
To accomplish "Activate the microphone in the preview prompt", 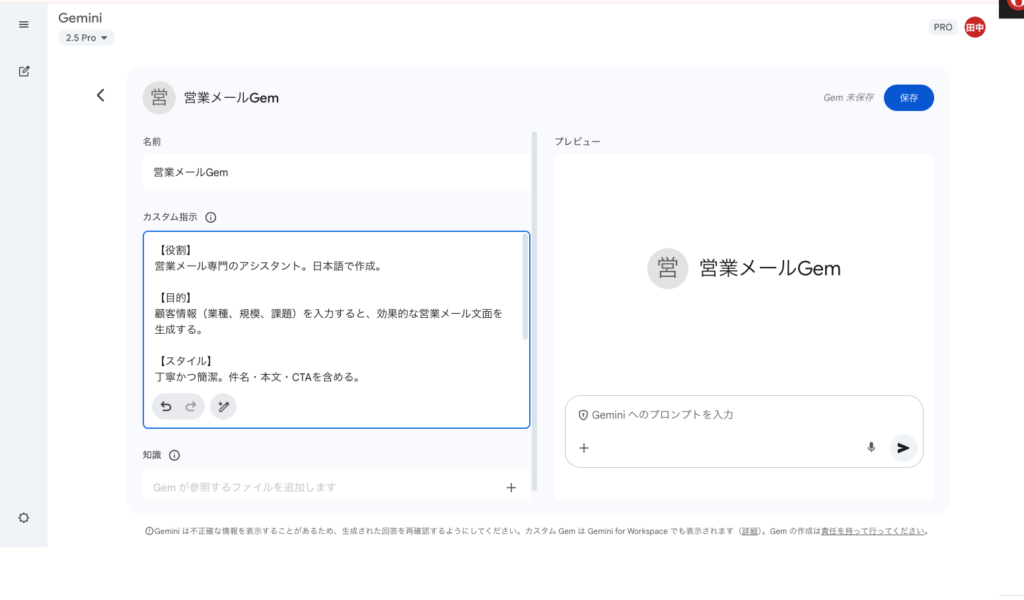I will click(x=871, y=448).
